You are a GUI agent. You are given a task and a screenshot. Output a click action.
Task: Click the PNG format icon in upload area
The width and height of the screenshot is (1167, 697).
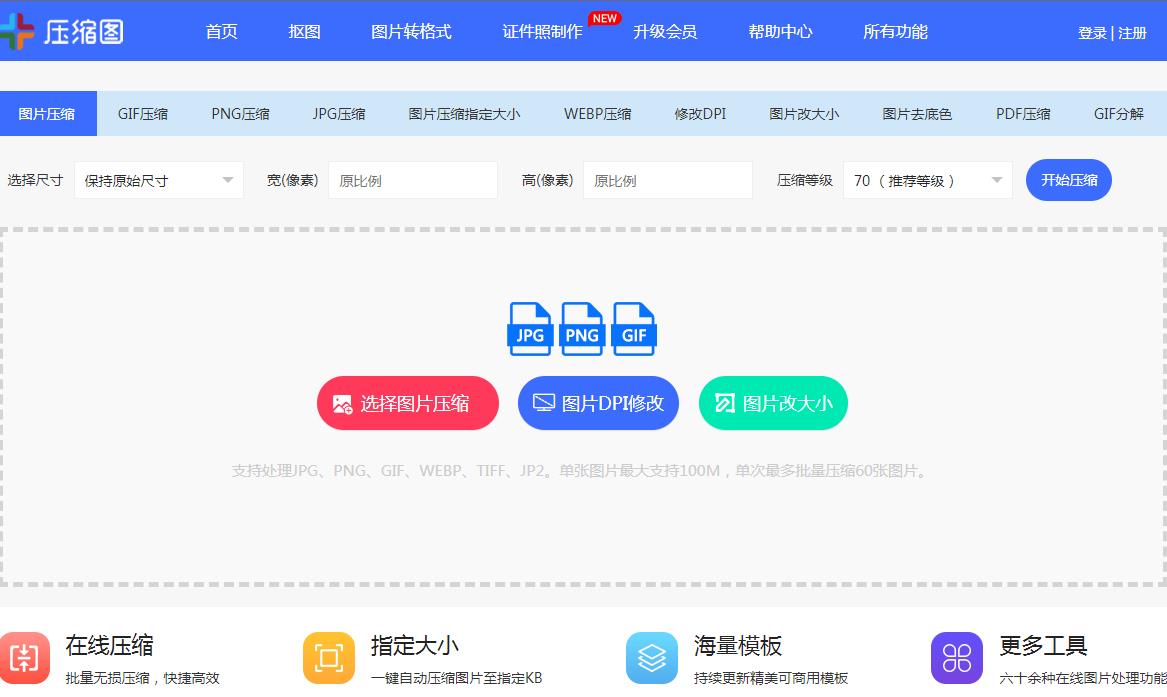tap(581, 330)
